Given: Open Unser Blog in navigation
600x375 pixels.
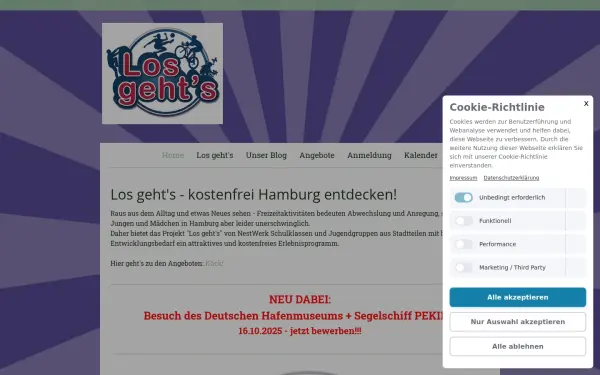Looking at the screenshot, I should [x=266, y=155].
